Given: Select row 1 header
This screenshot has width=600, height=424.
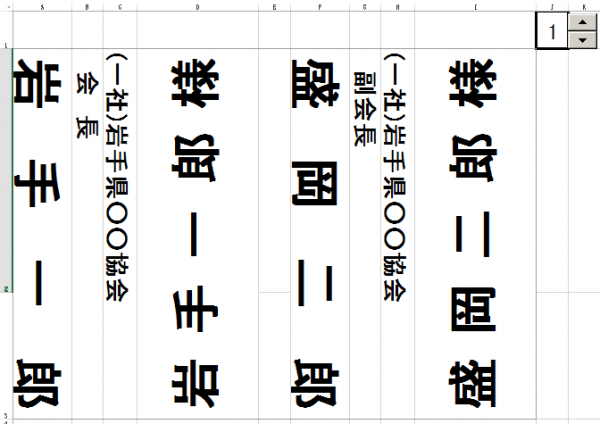Looking at the screenshot, I should tap(6, 30).
